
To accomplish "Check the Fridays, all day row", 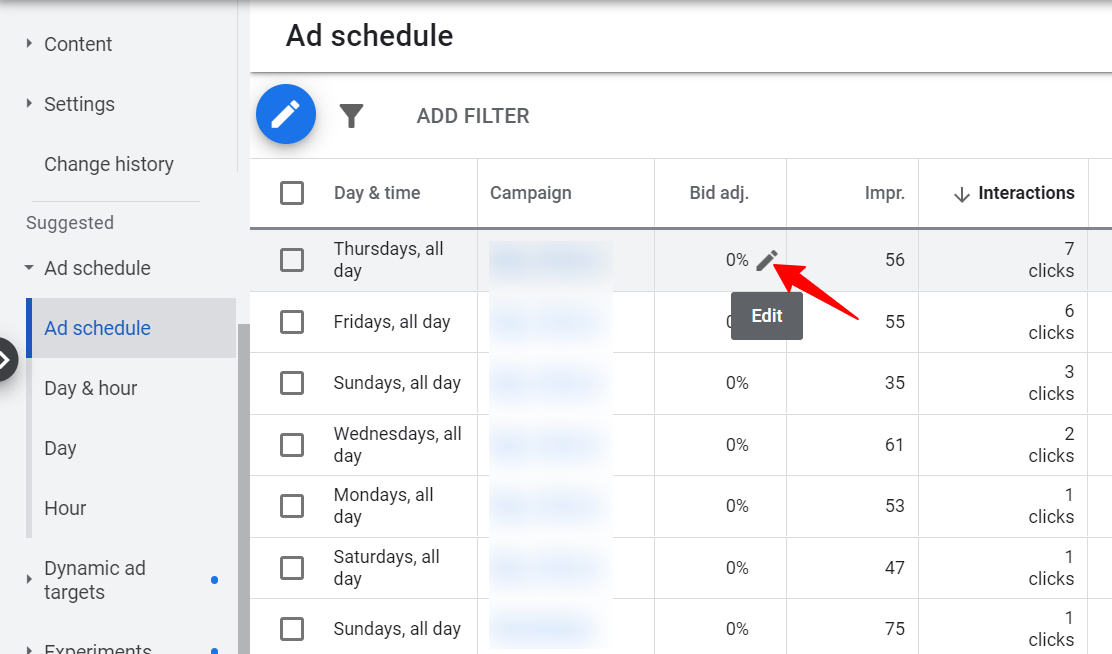I will 292,322.
